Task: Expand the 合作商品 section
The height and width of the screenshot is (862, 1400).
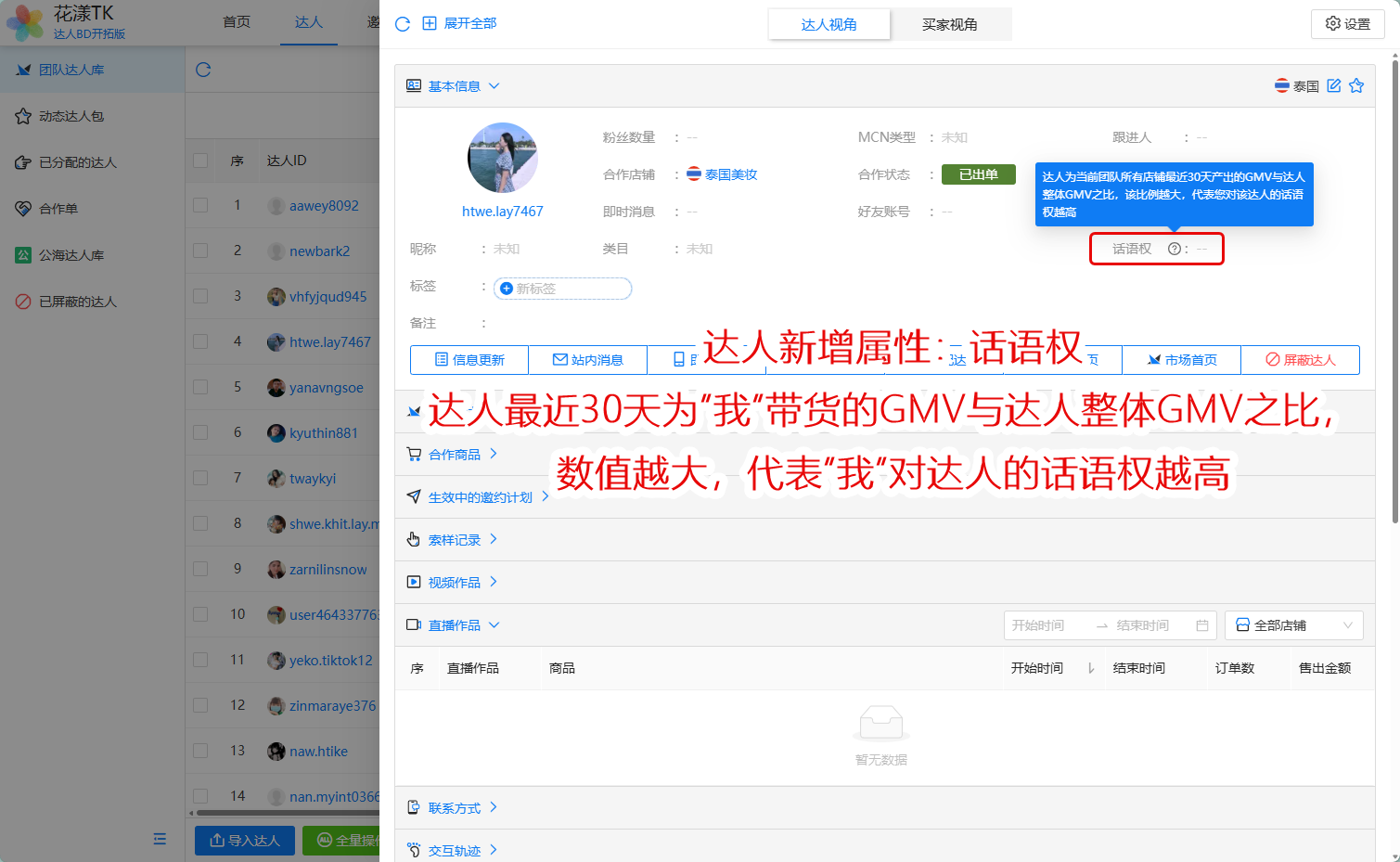Action: 455,455
